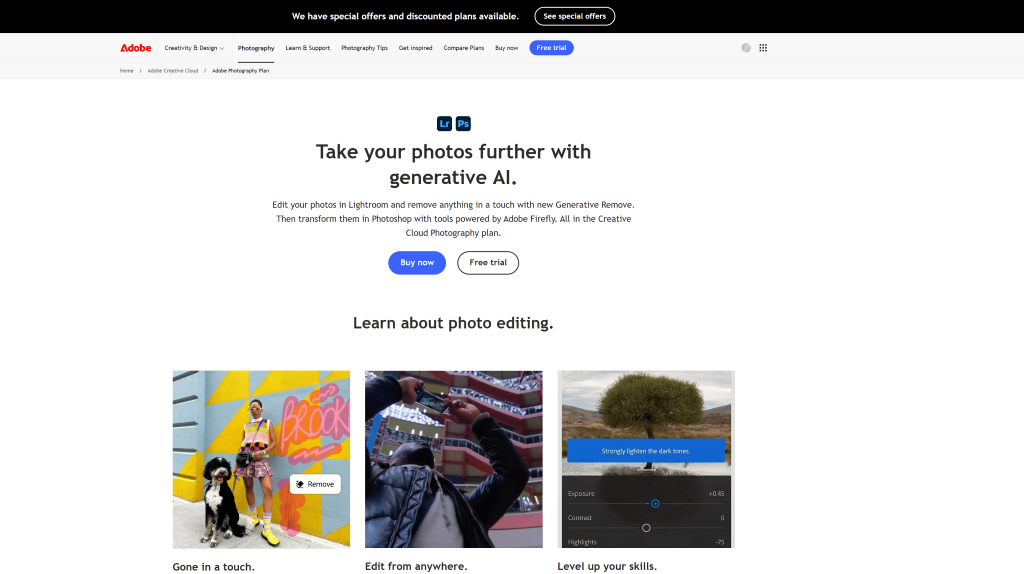1024x574 pixels.
Task: Click the Gone in a touch heading
Action: (x=214, y=567)
